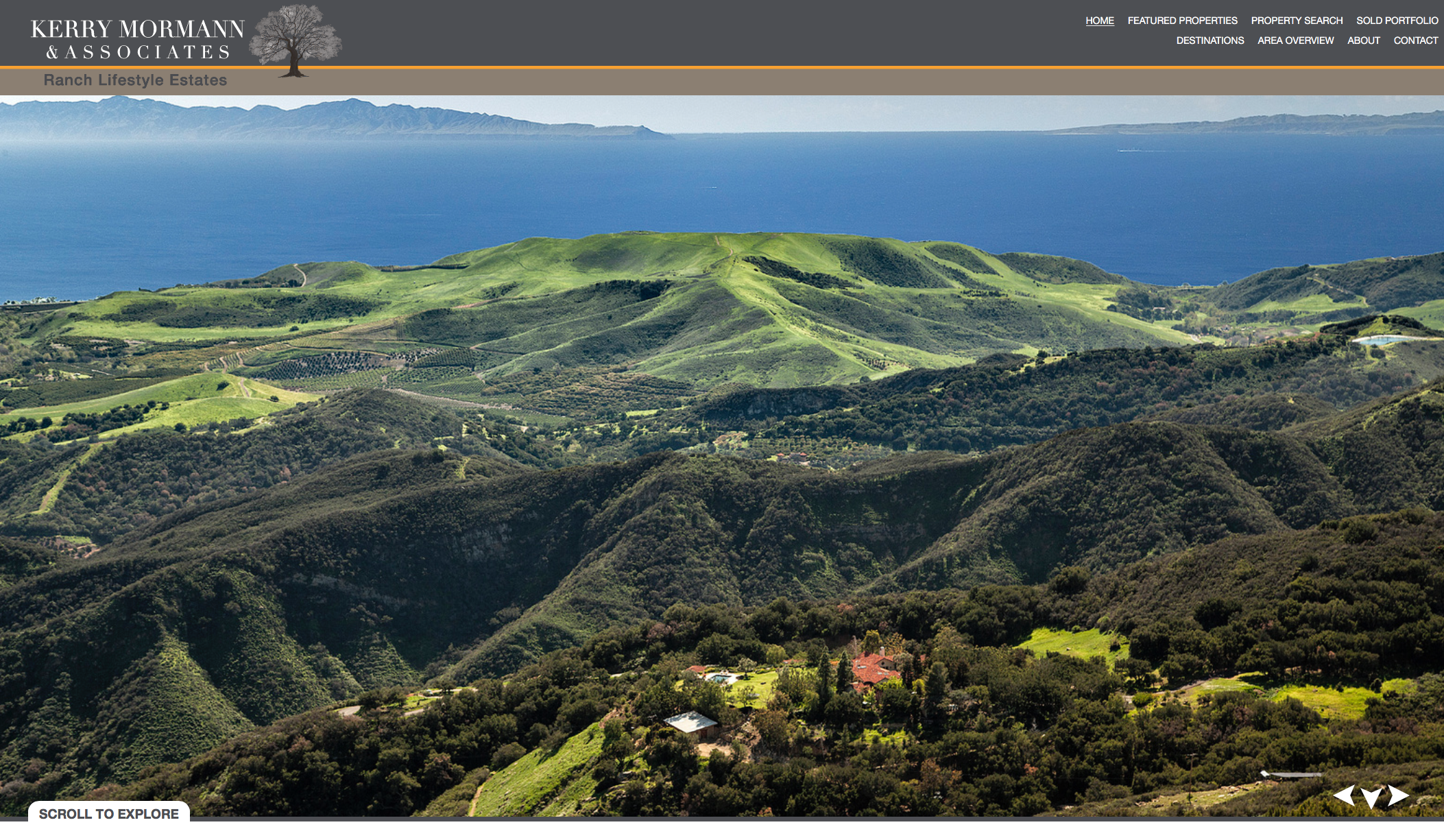
Task: Open FEATURED PROPERTIES in the navigation
Action: pos(1182,21)
